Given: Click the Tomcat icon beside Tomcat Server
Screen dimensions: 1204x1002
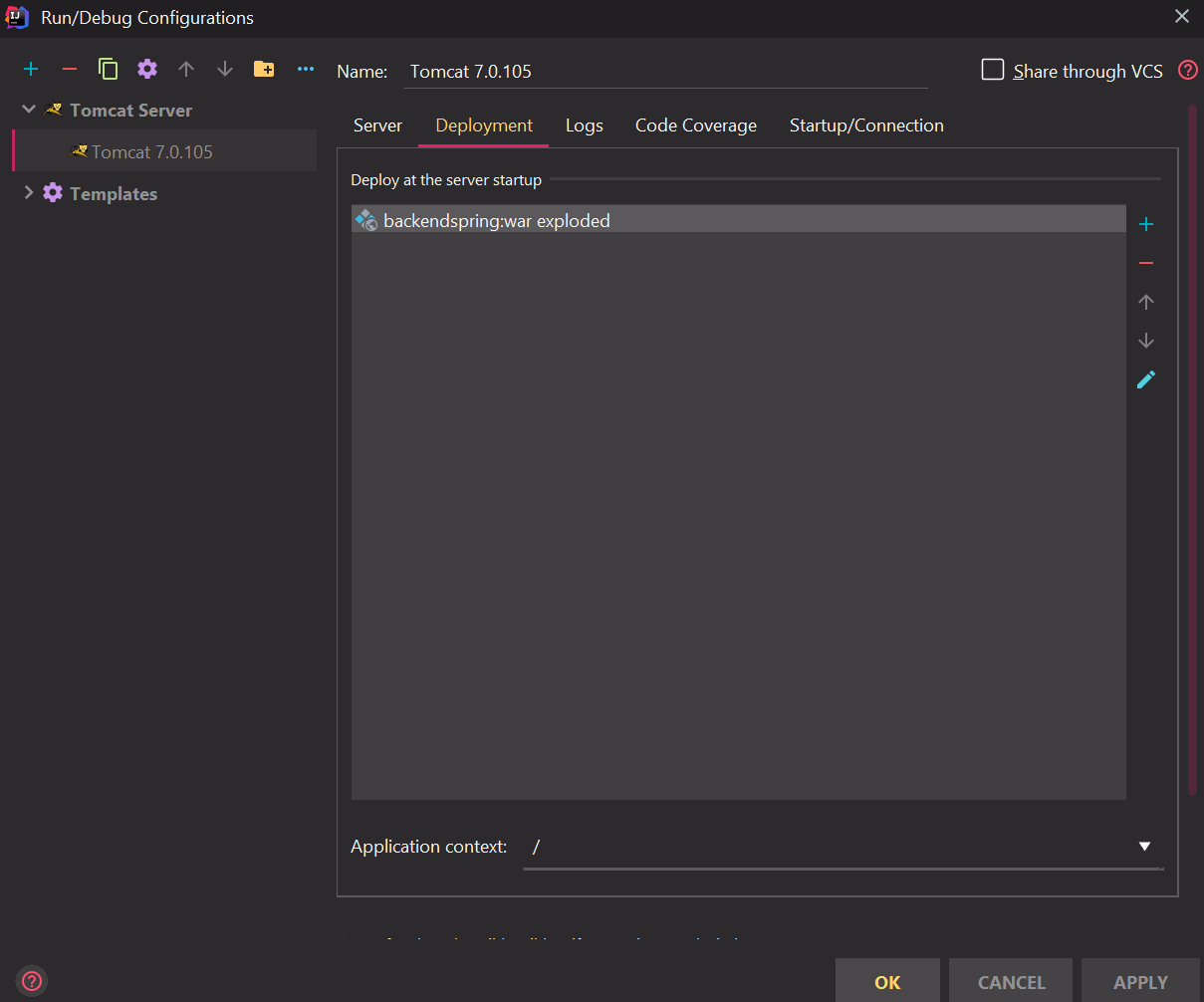Looking at the screenshot, I should click(x=55, y=111).
